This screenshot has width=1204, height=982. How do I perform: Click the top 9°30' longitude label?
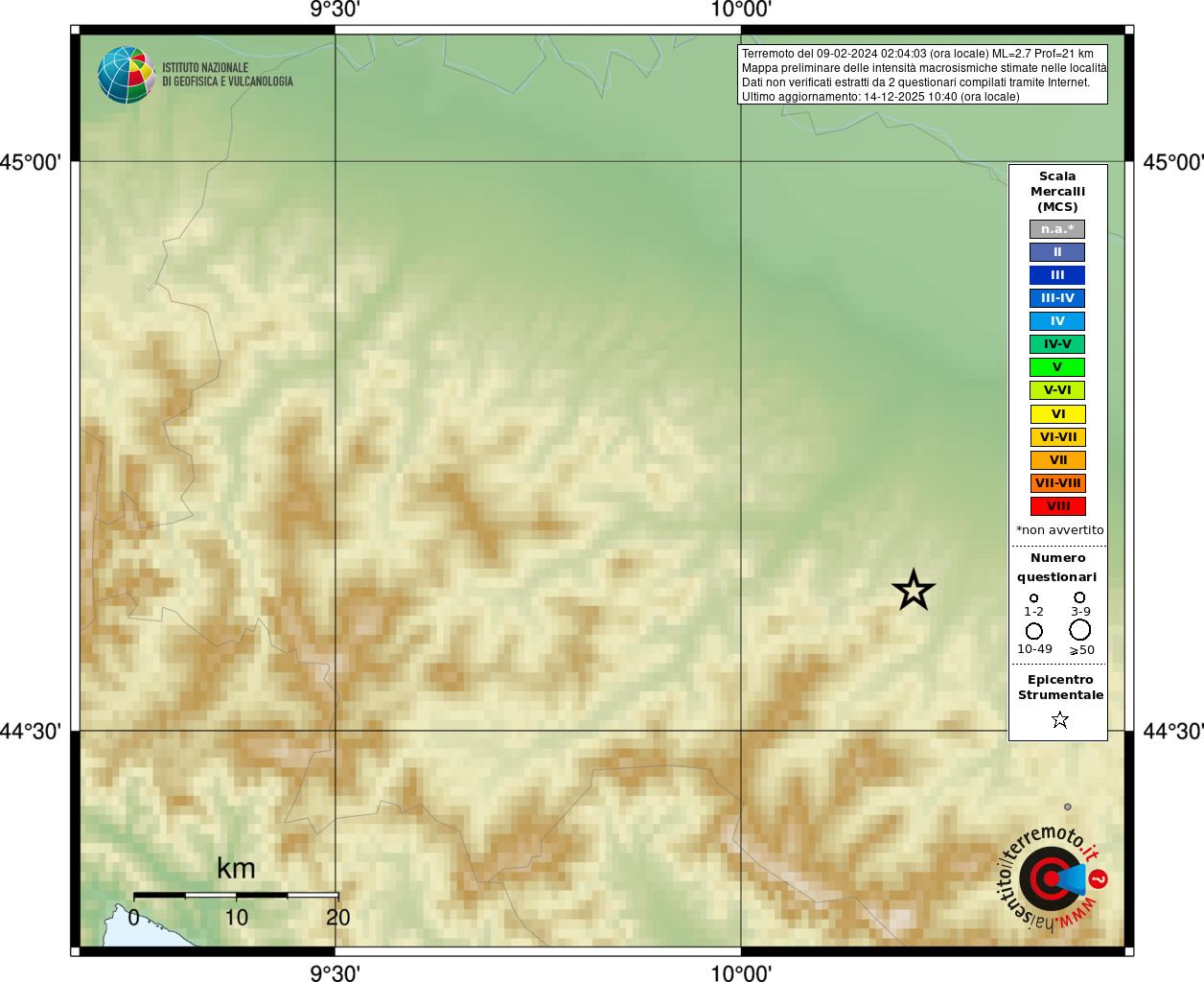[x=335, y=10]
